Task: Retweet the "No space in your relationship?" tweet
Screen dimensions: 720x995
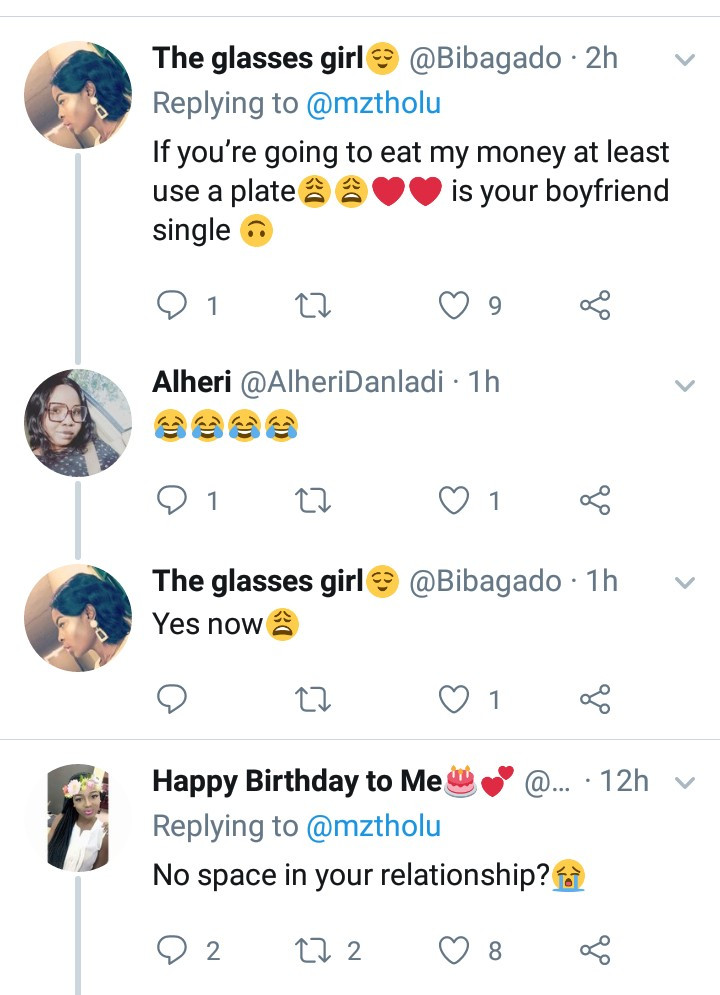Action: [x=314, y=950]
